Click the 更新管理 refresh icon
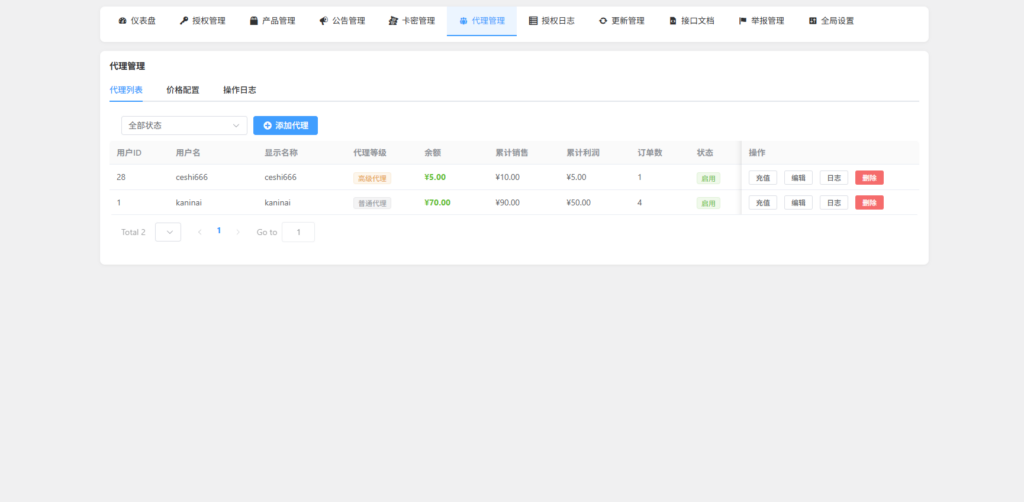The width and height of the screenshot is (1024, 502). pyautogui.click(x=603, y=21)
